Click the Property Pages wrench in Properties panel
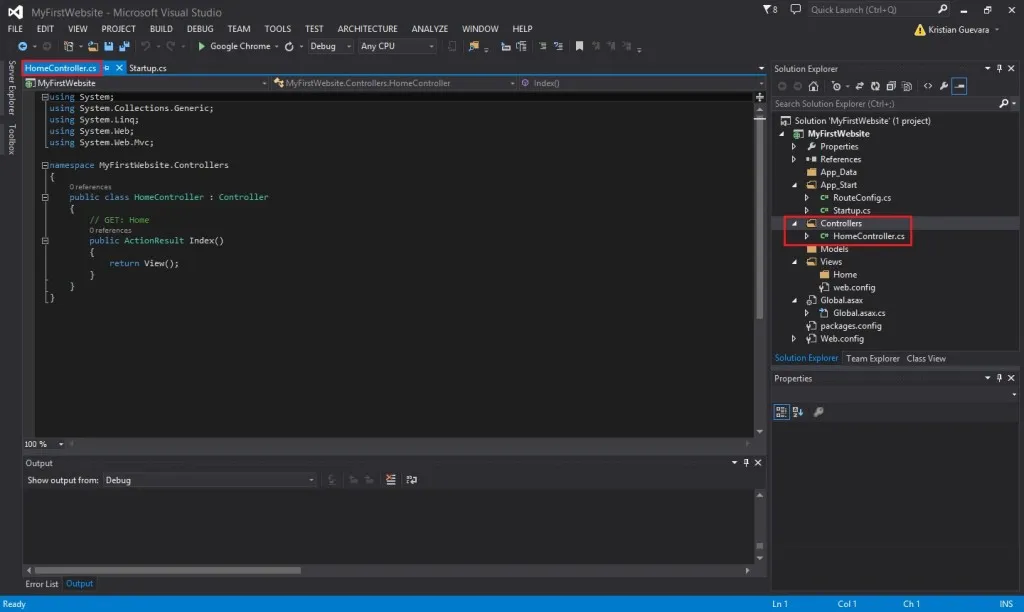Viewport: 1024px width, 612px height. point(818,411)
